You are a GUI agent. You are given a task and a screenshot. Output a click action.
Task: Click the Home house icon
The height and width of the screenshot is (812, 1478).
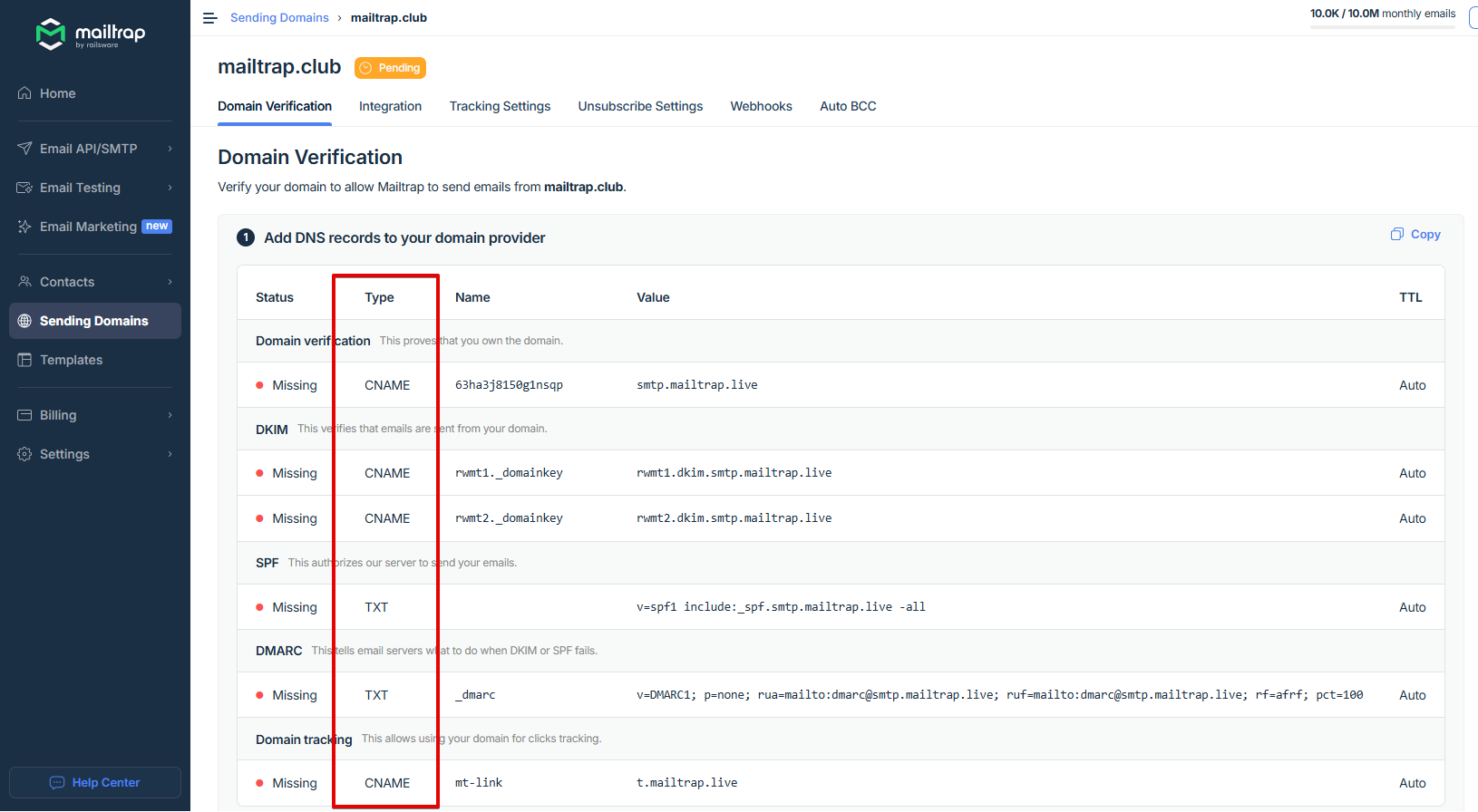[24, 93]
